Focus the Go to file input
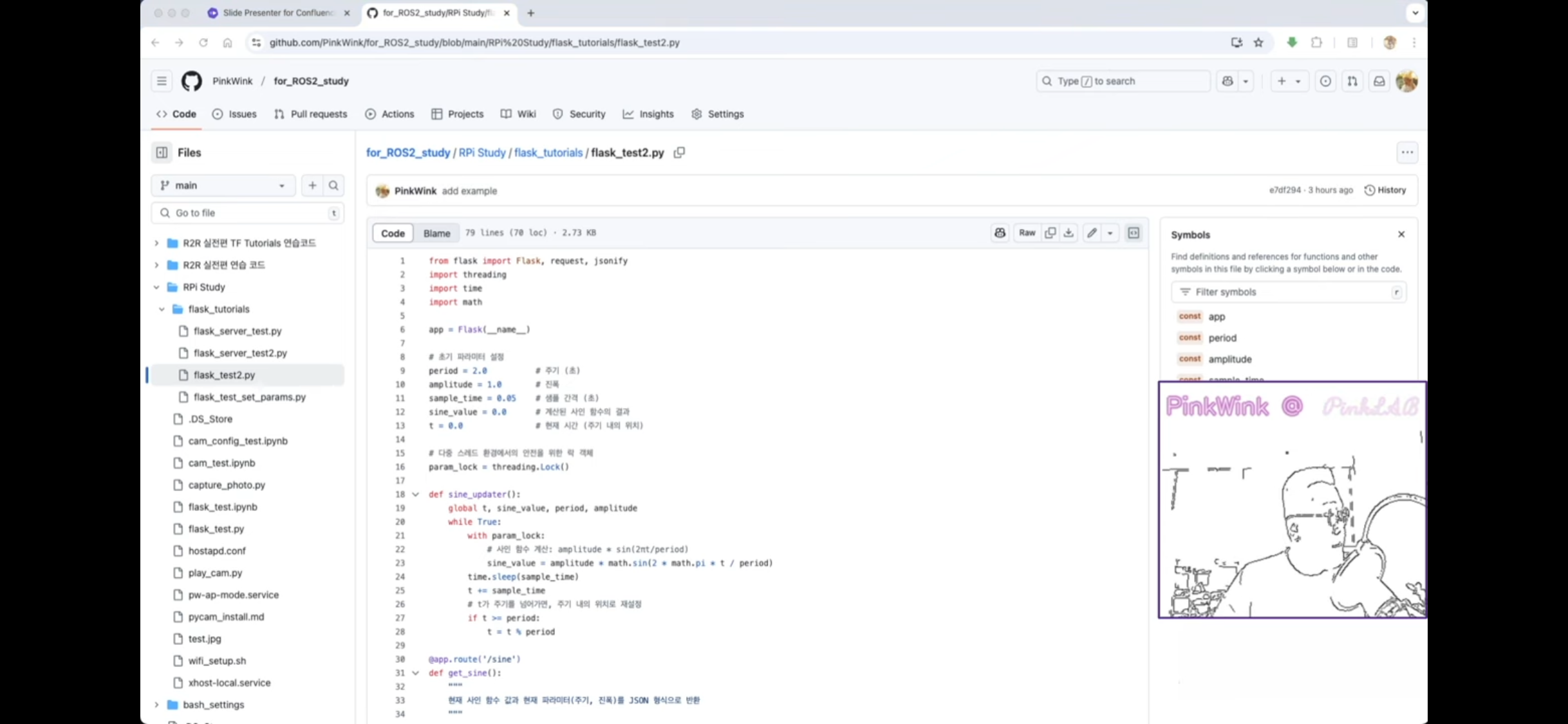1568x724 pixels. coord(248,213)
